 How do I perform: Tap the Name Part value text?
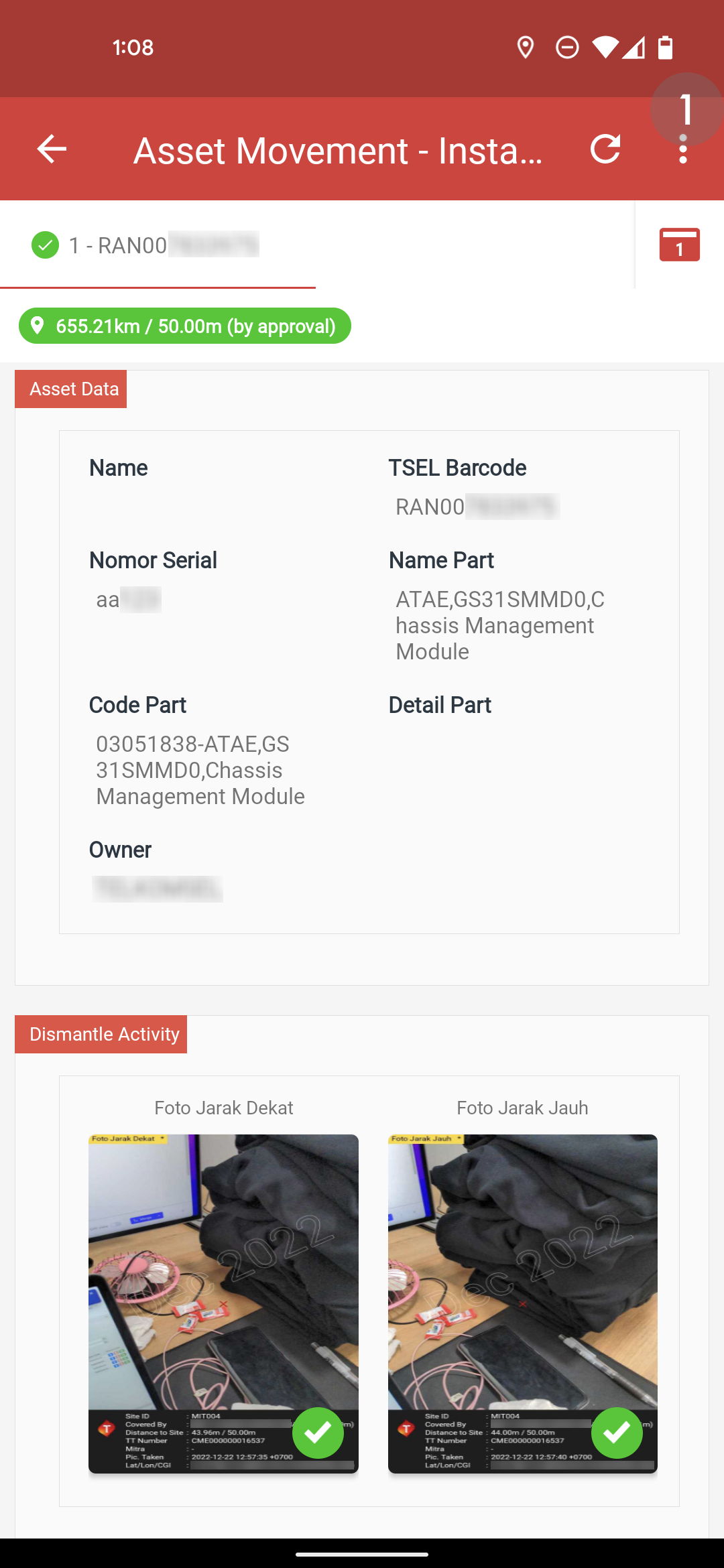click(500, 625)
